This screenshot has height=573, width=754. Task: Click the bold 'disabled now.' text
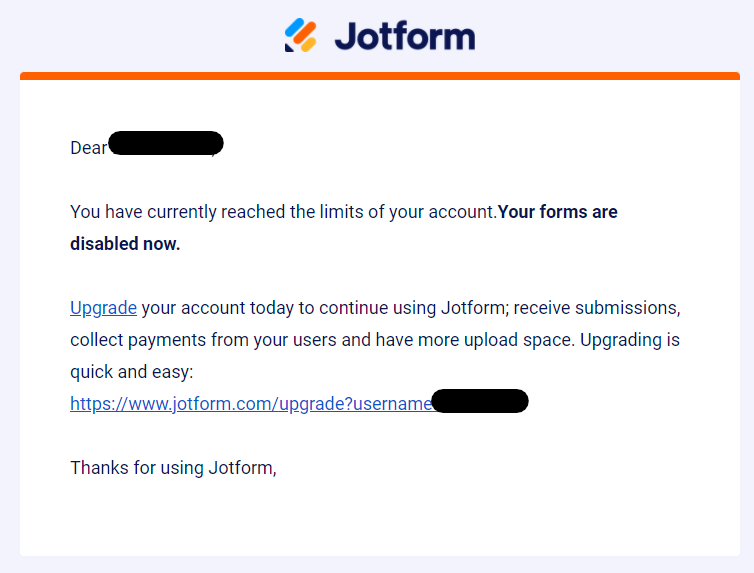[125, 244]
